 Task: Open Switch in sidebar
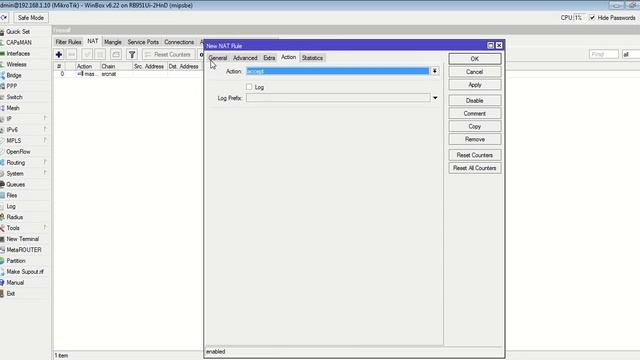click(14, 97)
